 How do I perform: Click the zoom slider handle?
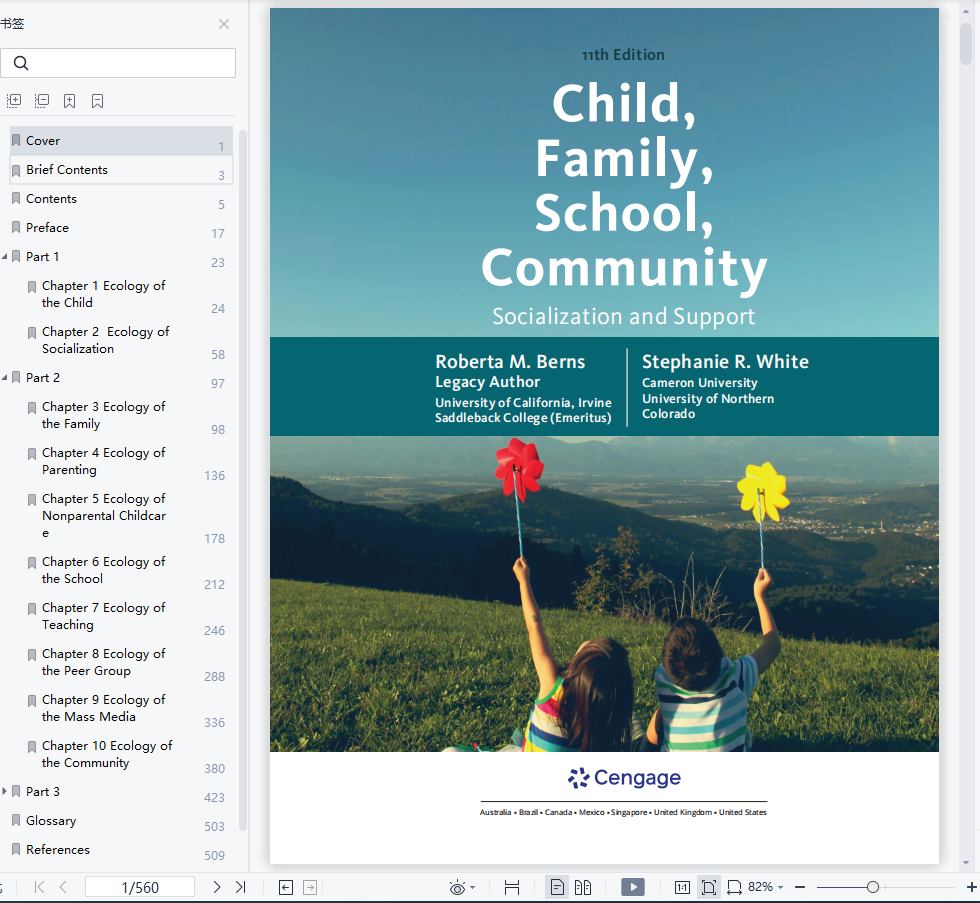[873, 887]
